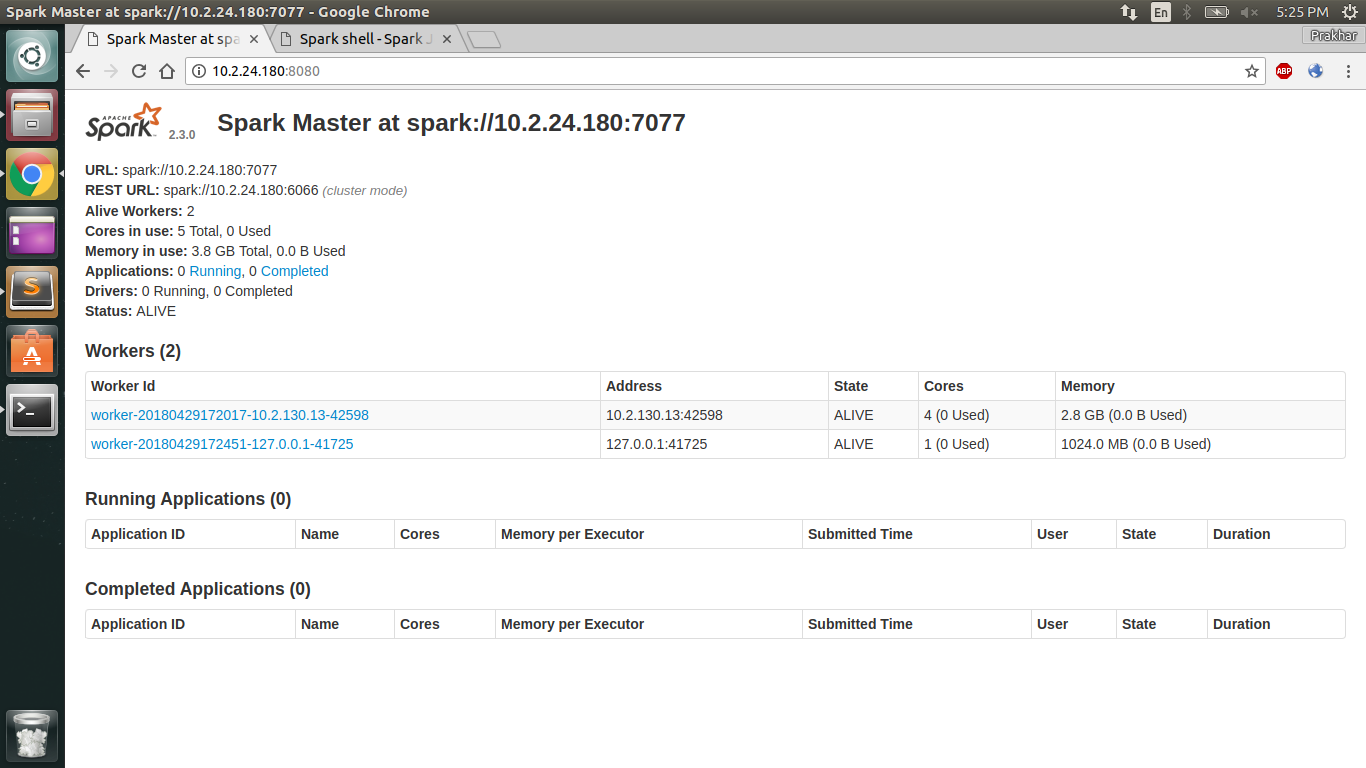Click the Prakhar profile button
Viewport: 1366px width, 768px height.
(x=1333, y=35)
